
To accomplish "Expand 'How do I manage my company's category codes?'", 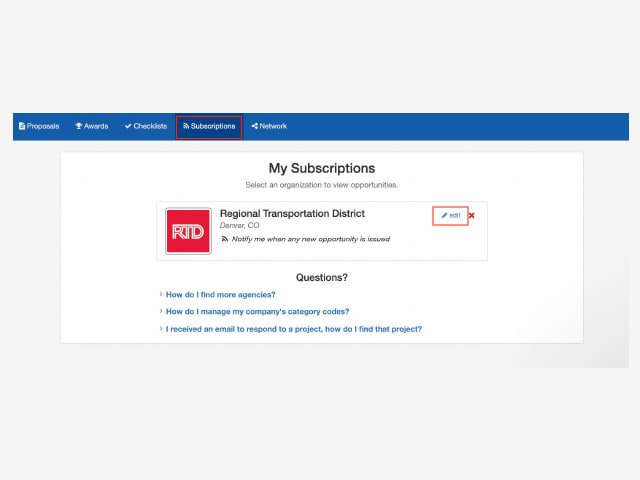I will click(257, 311).
